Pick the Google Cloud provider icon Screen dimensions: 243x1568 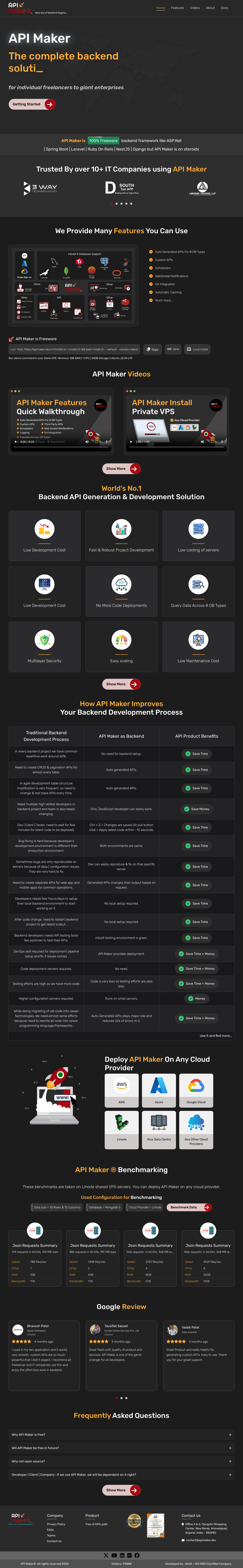pyautogui.click(x=196, y=1085)
